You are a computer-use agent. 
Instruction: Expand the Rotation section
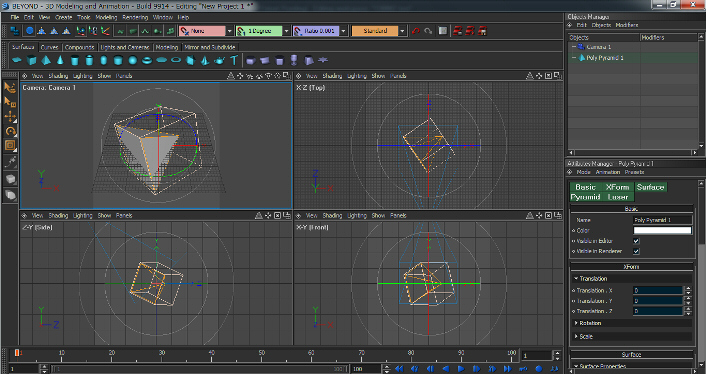pos(576,323)
